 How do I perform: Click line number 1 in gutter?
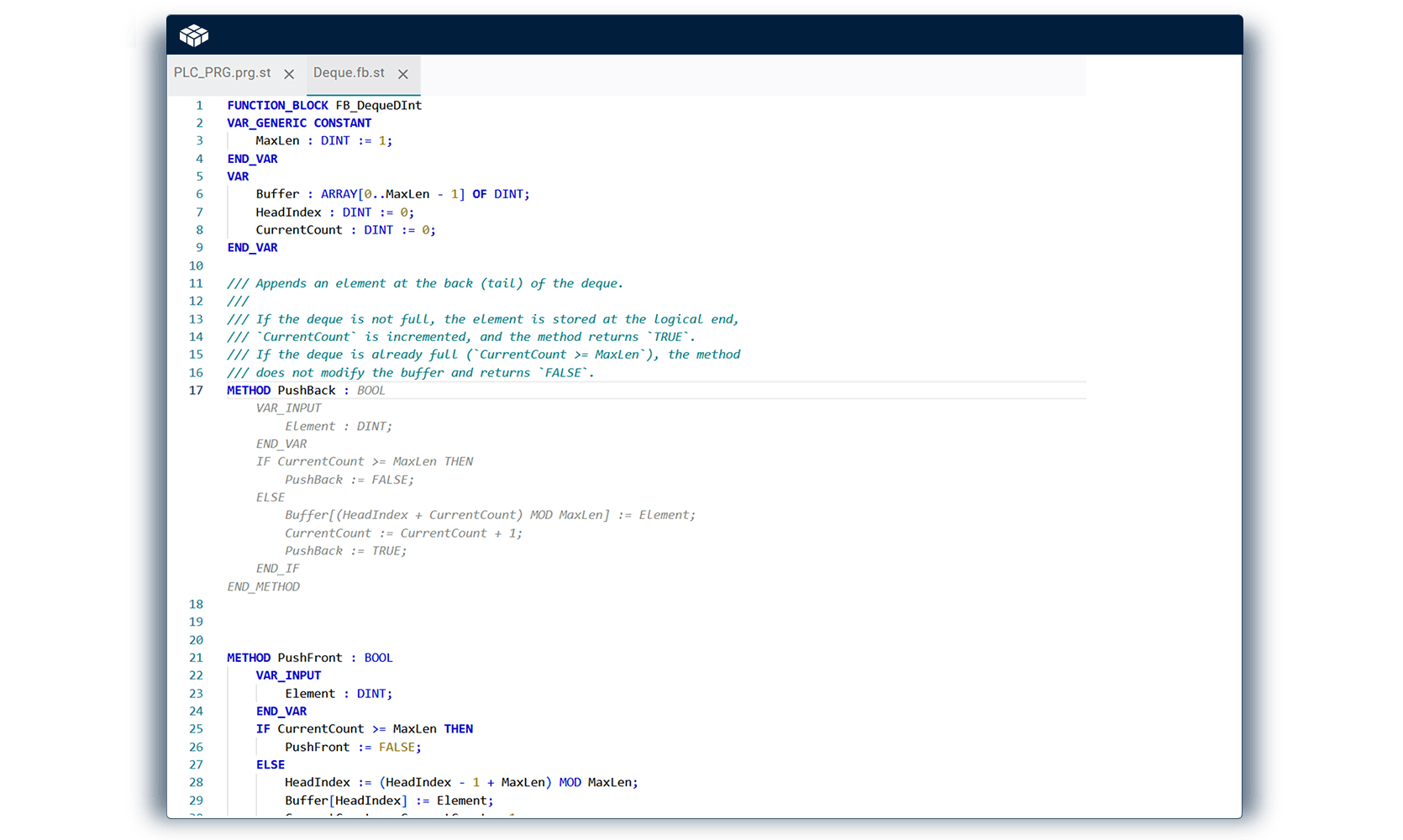click(x=199, y=105)
